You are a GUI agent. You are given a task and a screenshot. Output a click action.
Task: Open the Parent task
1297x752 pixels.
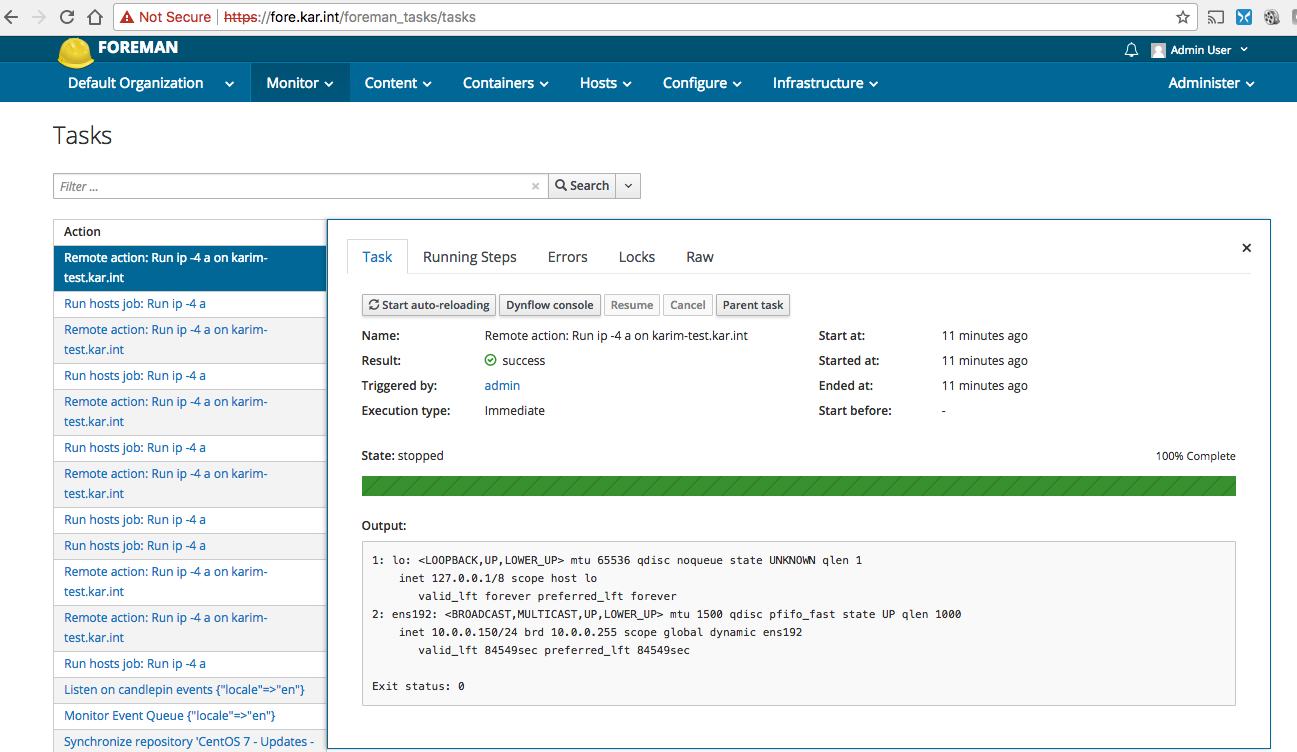(753, 305)
